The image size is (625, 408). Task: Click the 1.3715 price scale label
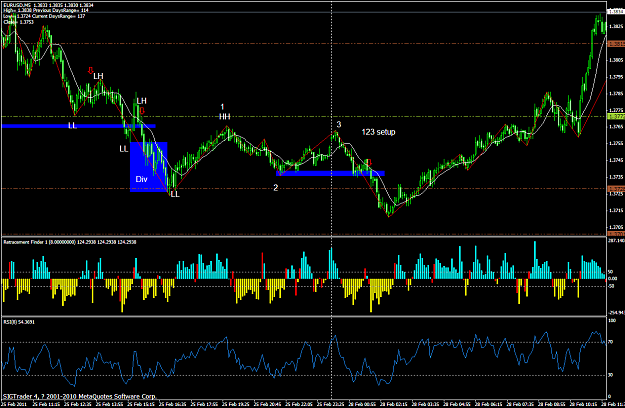[616, 210]
